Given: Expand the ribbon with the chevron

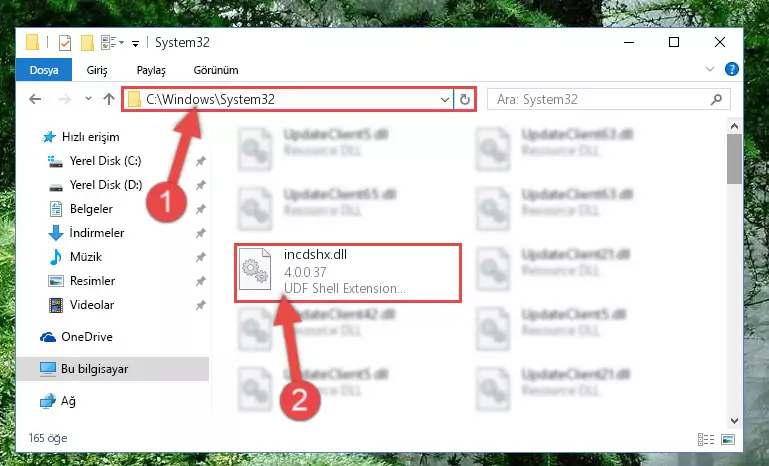Looking at the screenshot, I should [x=710, y=69].
